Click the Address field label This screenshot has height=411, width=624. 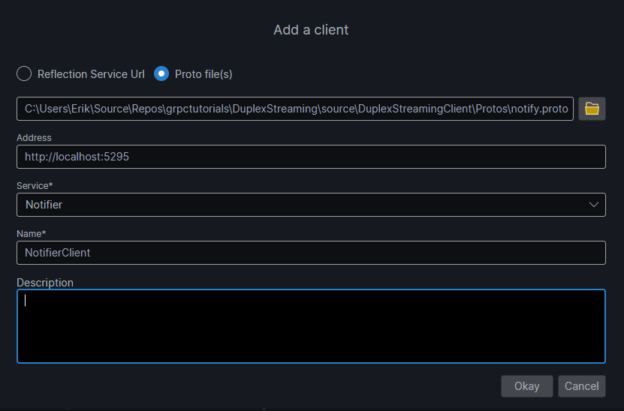[35, 137]
